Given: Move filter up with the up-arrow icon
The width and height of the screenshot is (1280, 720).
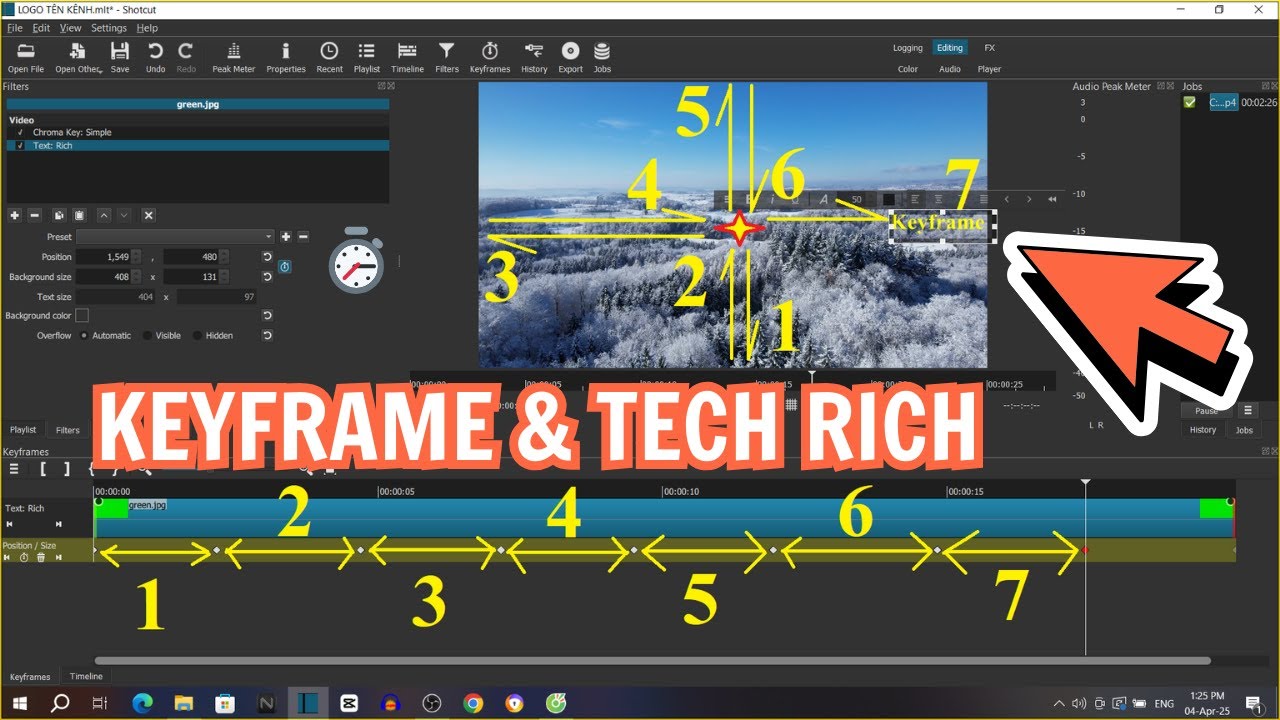Looking at the screenshot, I should [104, 215].
